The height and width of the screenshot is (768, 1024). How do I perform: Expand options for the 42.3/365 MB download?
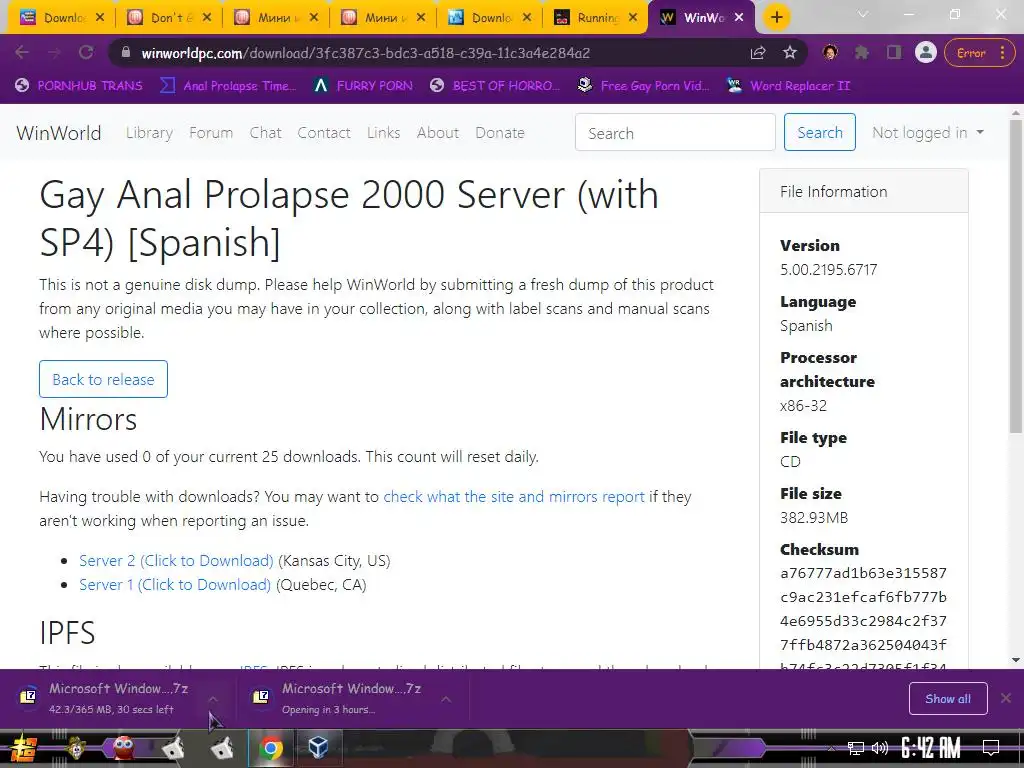point(213,699)
